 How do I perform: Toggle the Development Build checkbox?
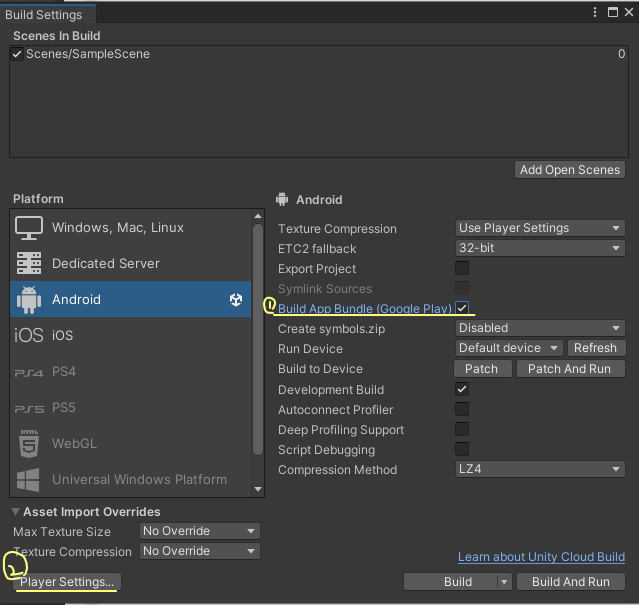click(x=462, y=389)
